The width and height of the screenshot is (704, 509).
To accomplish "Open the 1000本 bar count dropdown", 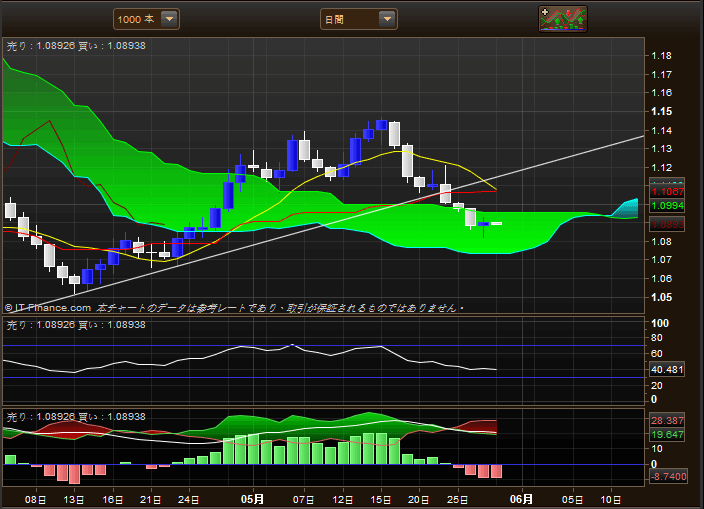I will [x=146, y=19].
